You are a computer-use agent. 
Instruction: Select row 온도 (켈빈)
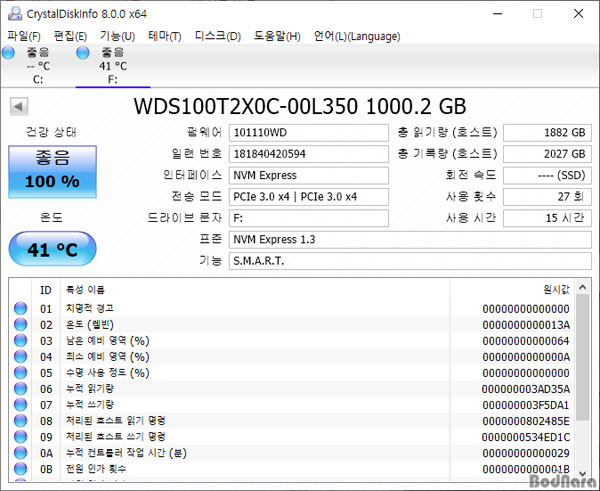point(292,325)
